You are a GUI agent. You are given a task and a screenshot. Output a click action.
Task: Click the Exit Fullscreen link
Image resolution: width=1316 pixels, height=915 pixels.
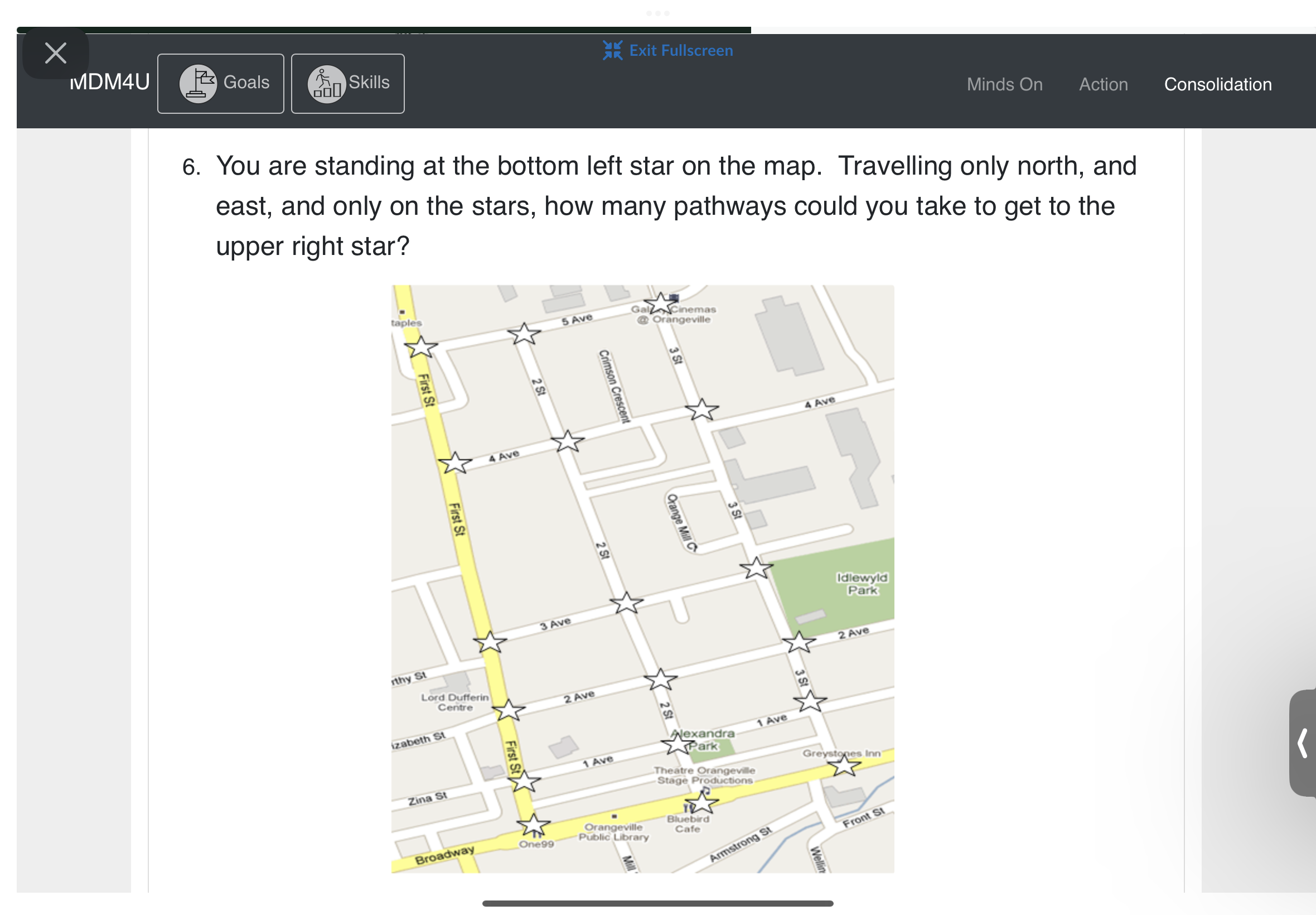click(681, 50)
